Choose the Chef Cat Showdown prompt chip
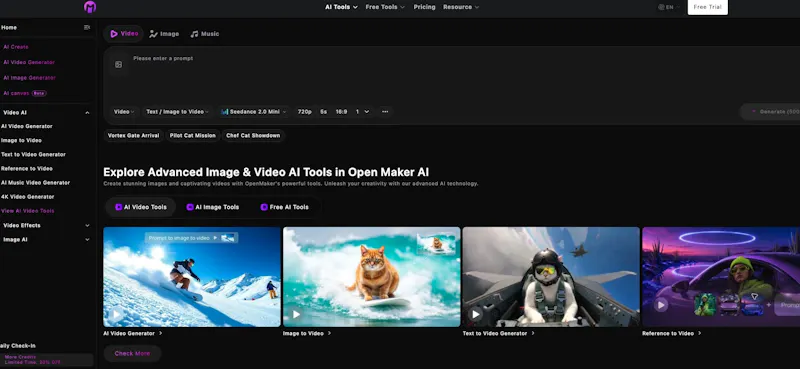The image size is (800, 369). (x=253, y=136)
